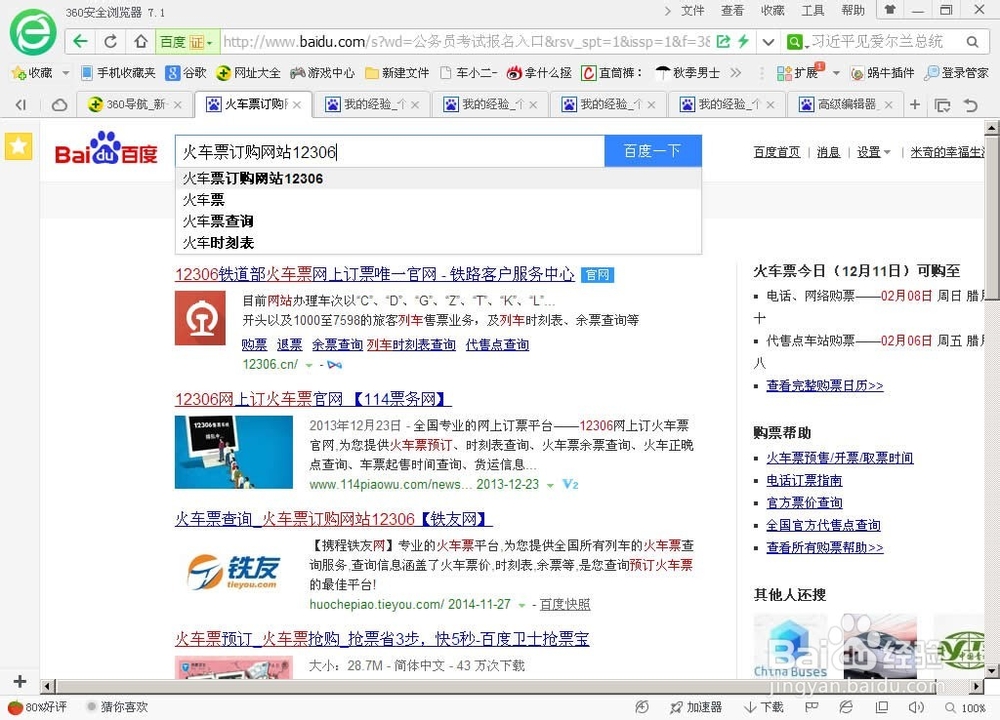Screen dimensions: 1000x720
Task: Toggle the speaker mute icon
Action: (x=915, y=707)
